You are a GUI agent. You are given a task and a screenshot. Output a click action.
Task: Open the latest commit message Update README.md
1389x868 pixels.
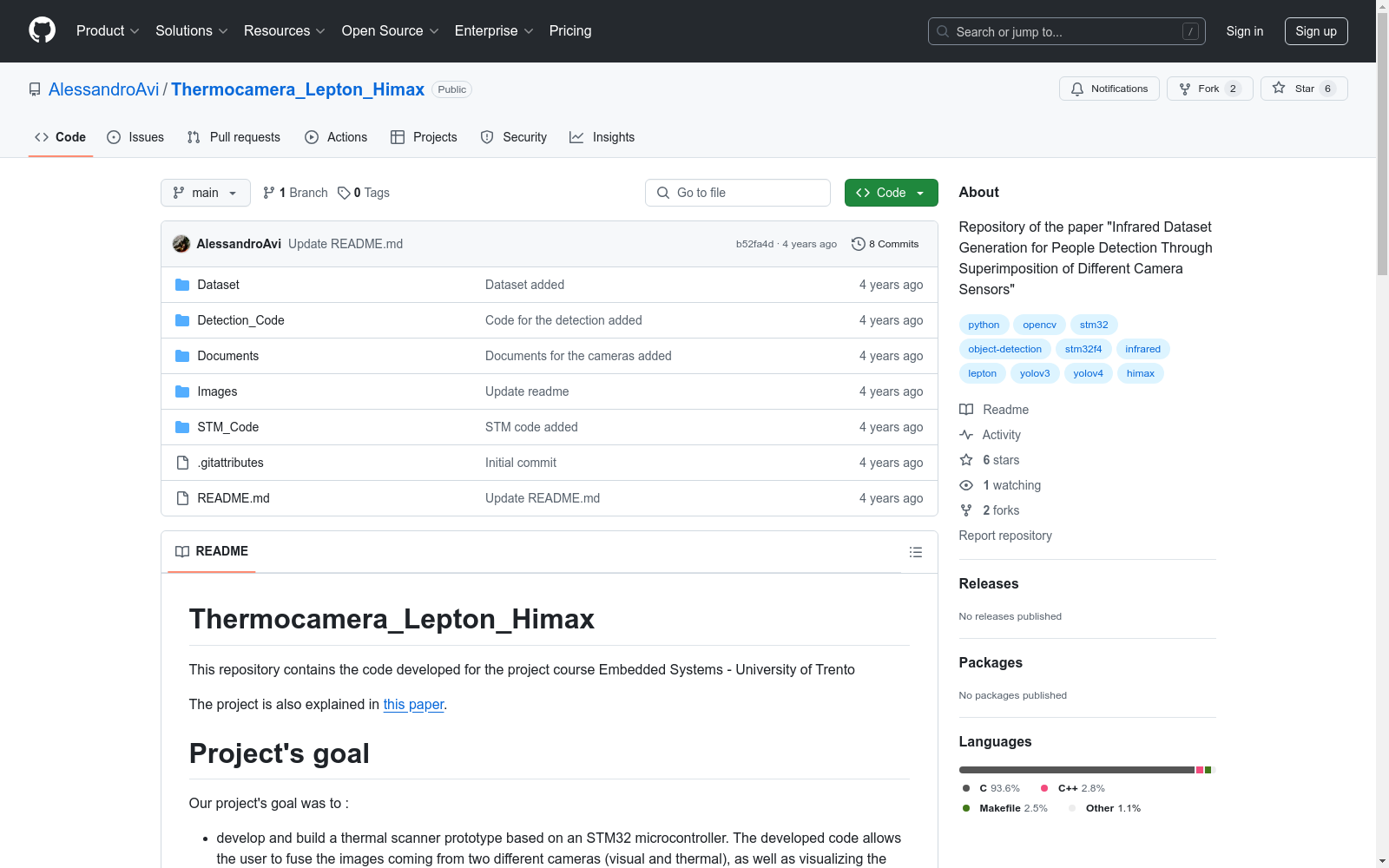pyautogui.click(x=346, y=244)
